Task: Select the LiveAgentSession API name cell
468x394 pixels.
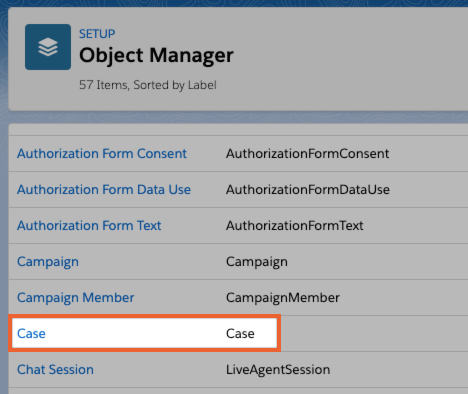Action: click(278, 370)
